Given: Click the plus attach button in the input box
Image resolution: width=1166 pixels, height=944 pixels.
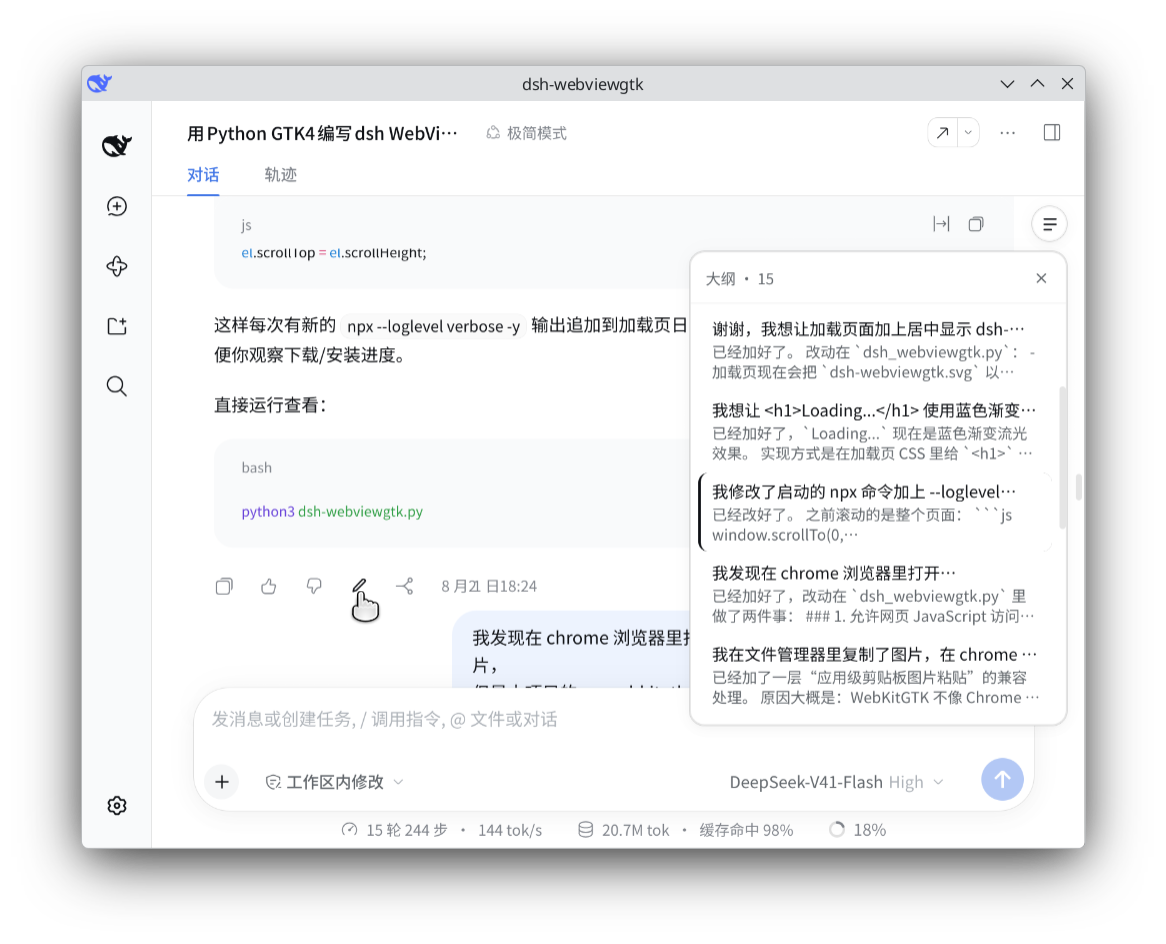Looking at the screenshot, I should tap(222, 782).
